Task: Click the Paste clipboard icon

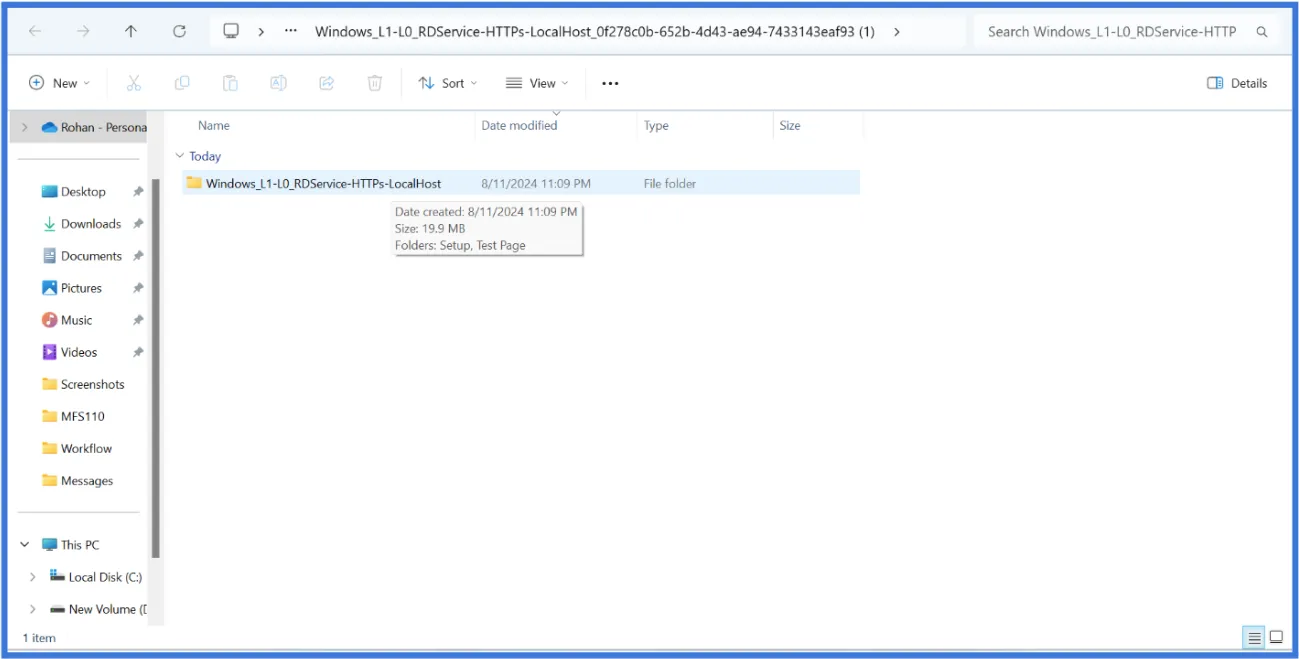Action: 230,83
